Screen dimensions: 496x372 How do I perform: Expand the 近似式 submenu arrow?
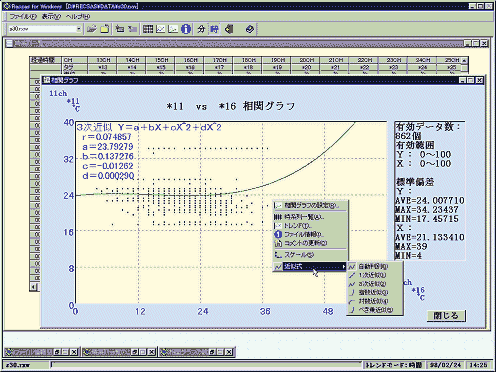point(343,266)
